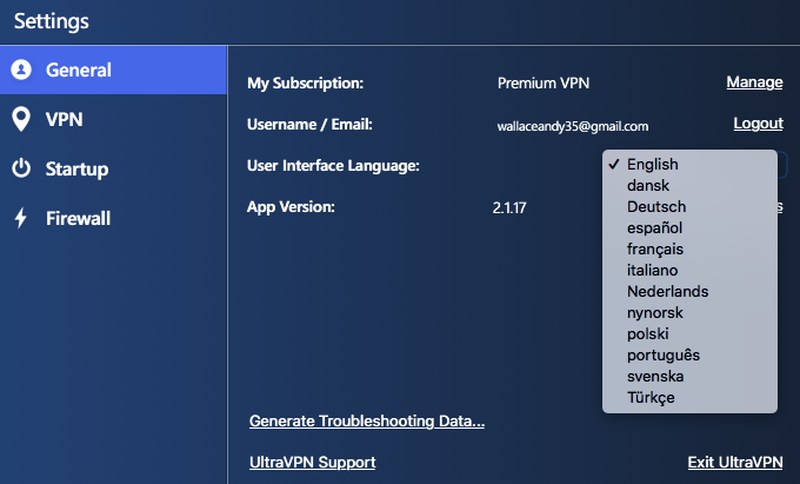Open the Startup settings tab
This screenshot has height=484, width=800.
tap(113, 169)
